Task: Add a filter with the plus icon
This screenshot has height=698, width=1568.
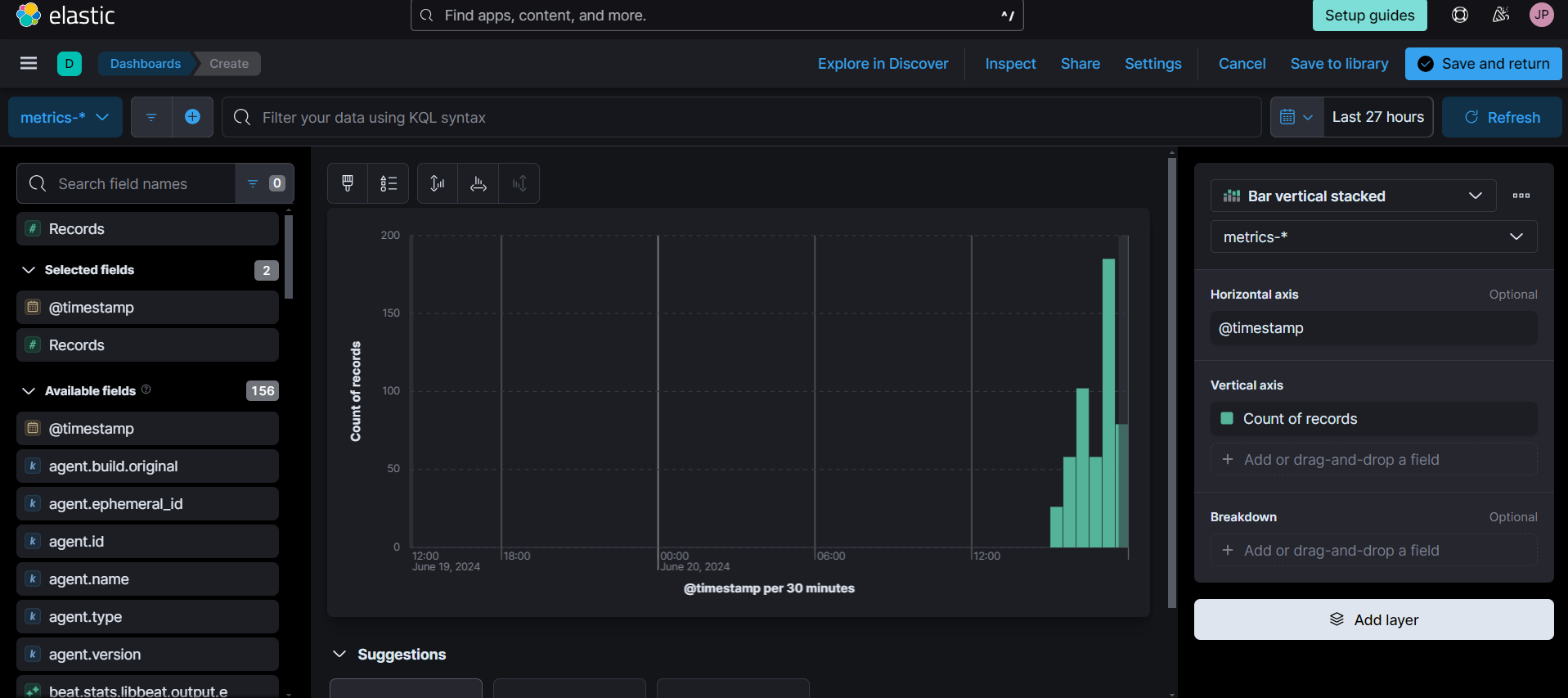Action: pyautogui.click(x=192, y=117)
